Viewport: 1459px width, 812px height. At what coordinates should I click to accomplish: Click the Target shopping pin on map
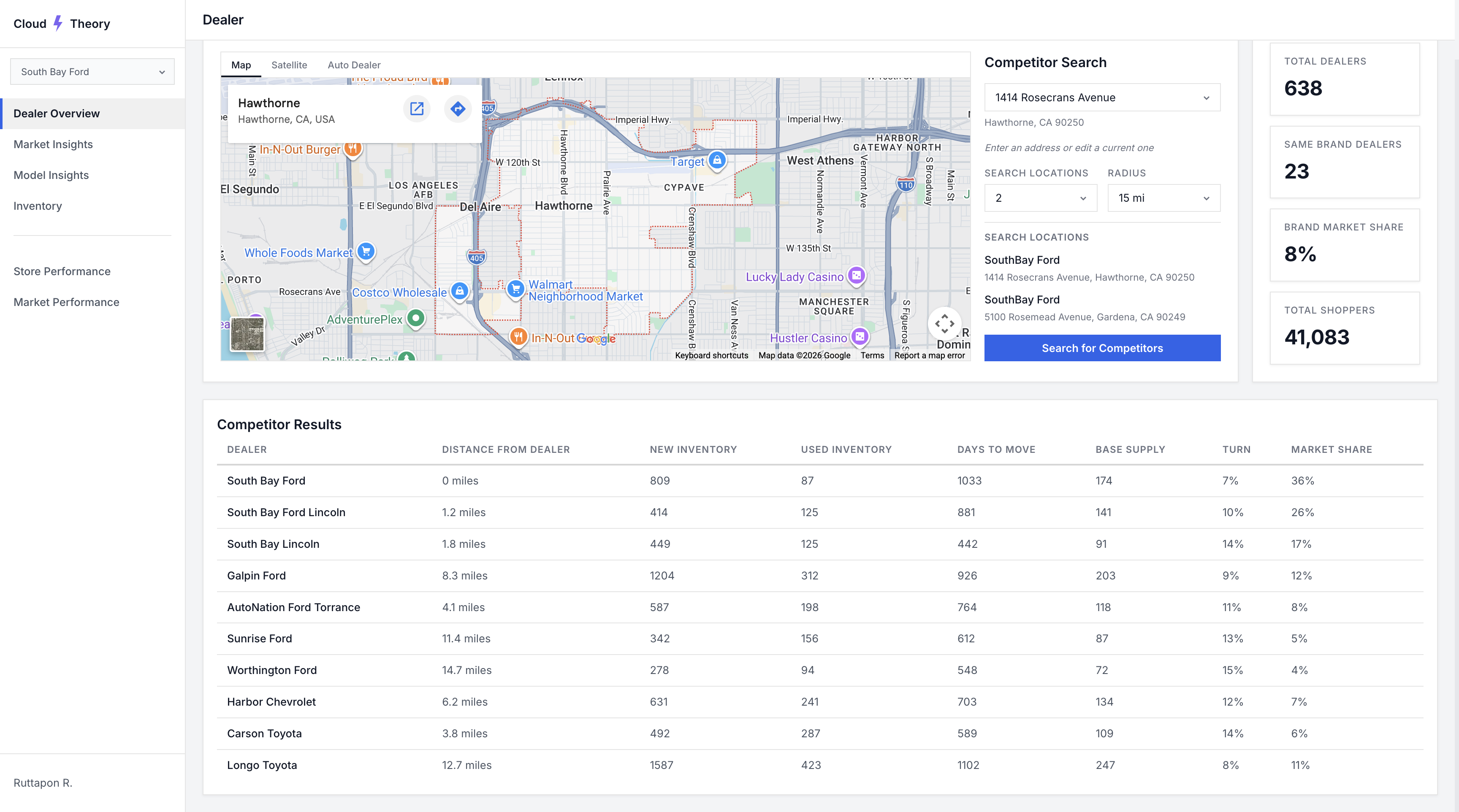(717, 160)
